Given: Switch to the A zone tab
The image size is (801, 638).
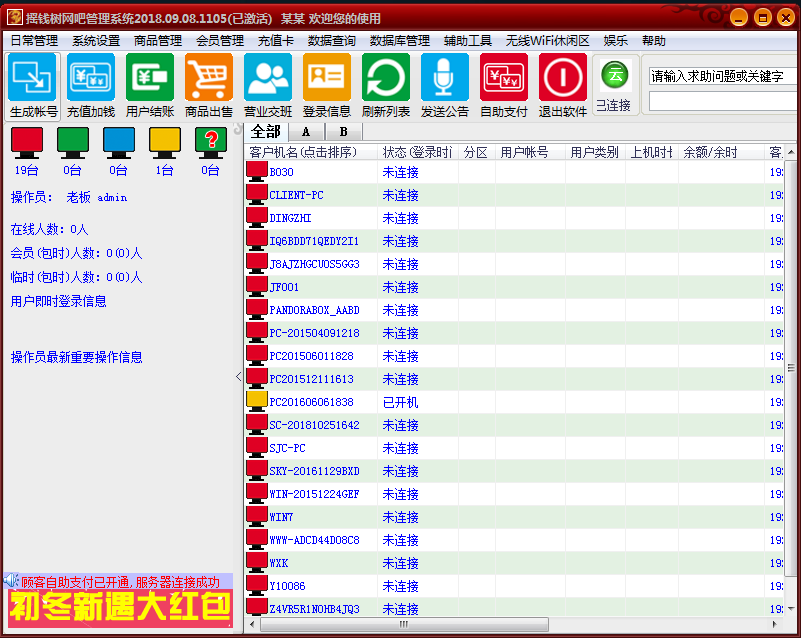Looking at the screenshot, I should pyautogui.click(x=305, y=131).
